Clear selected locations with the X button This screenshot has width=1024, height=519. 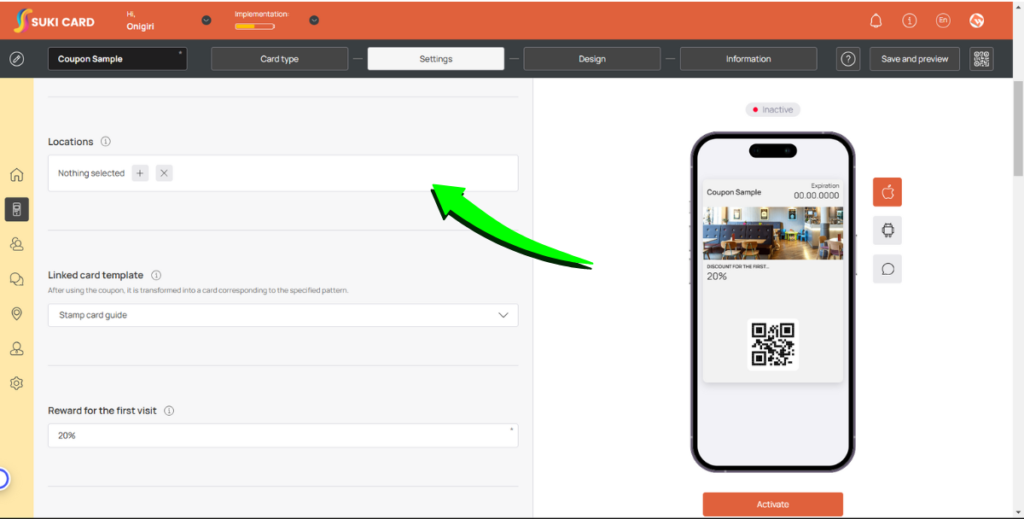pyautogui.click(x=165, y=173)
